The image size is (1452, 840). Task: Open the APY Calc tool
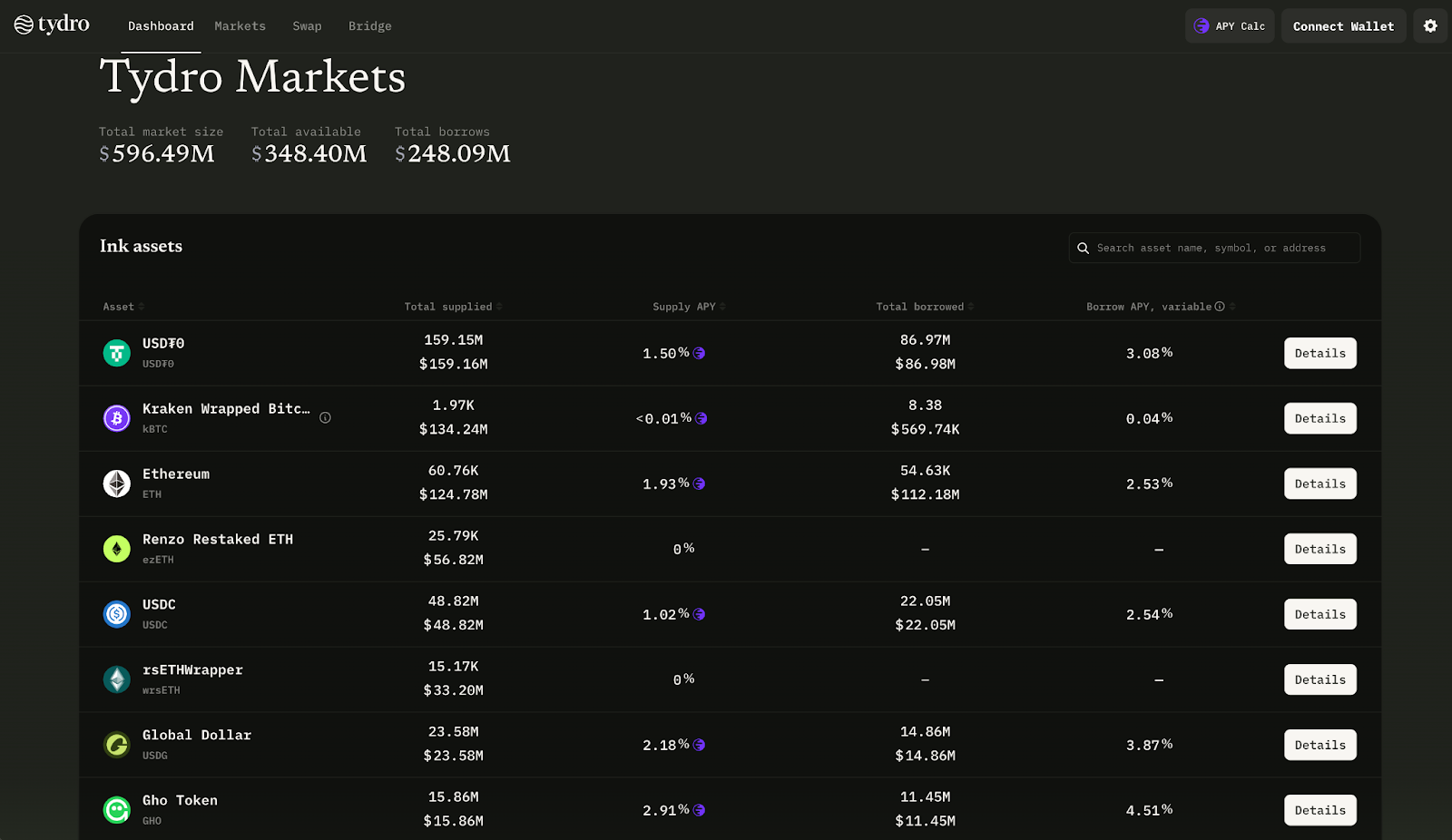point(1230,26)
